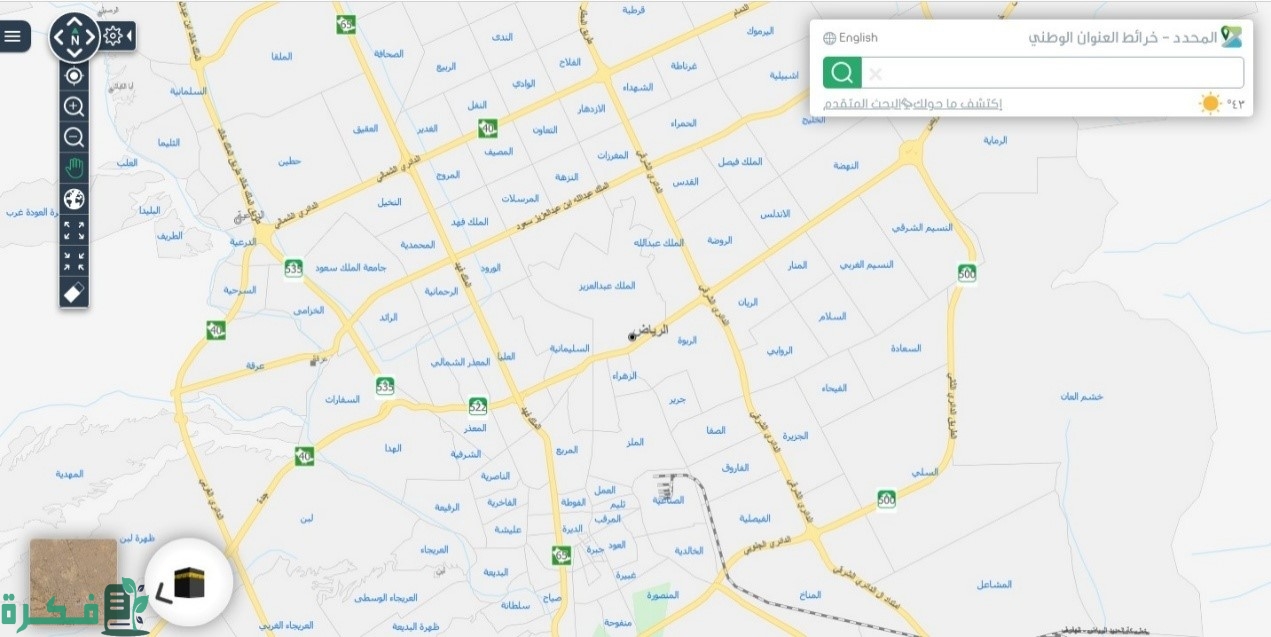Collapse the toolbar with the arrow next to gear
The image size is (1271, 637).
(x=130, y=37)
